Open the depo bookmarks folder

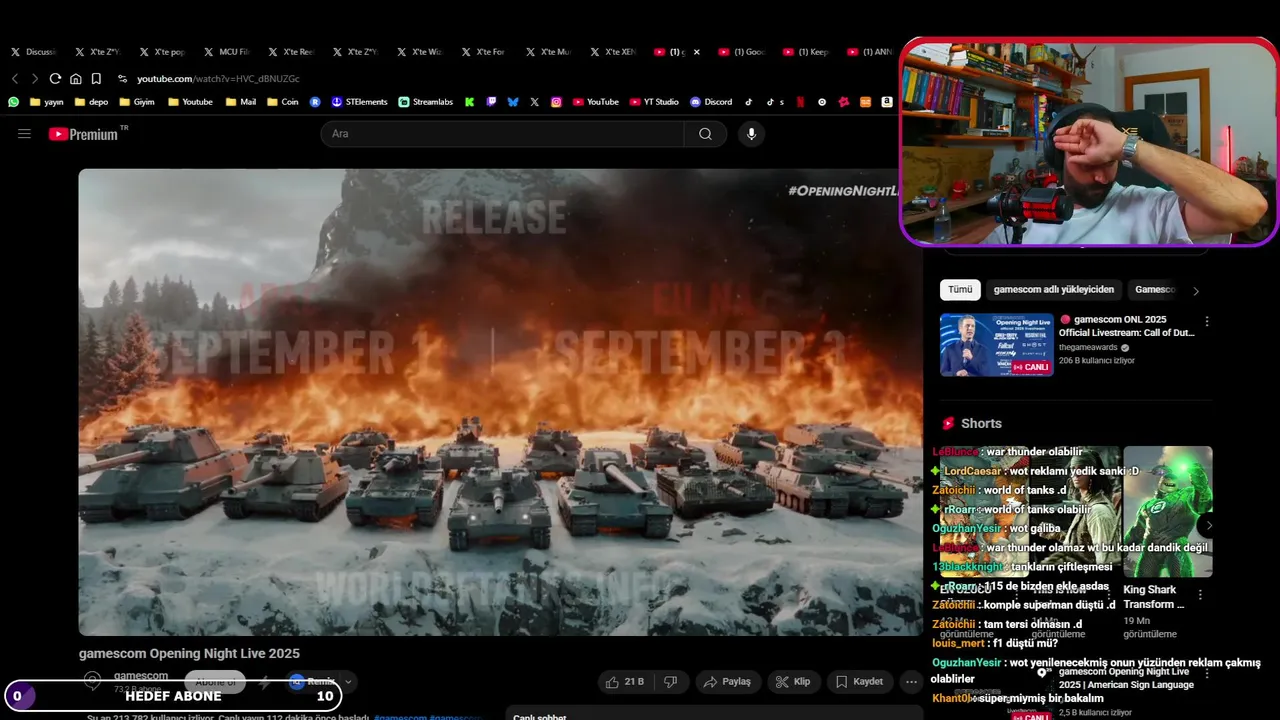[x=90, y=102]
